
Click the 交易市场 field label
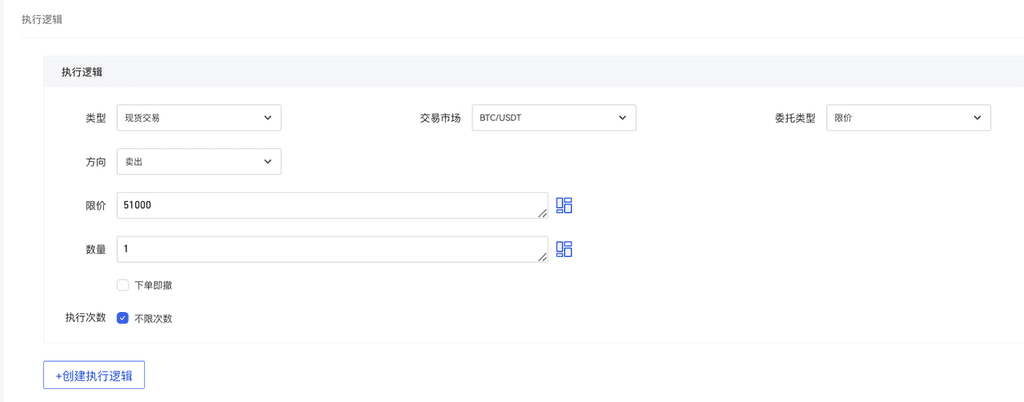[440, 118]
